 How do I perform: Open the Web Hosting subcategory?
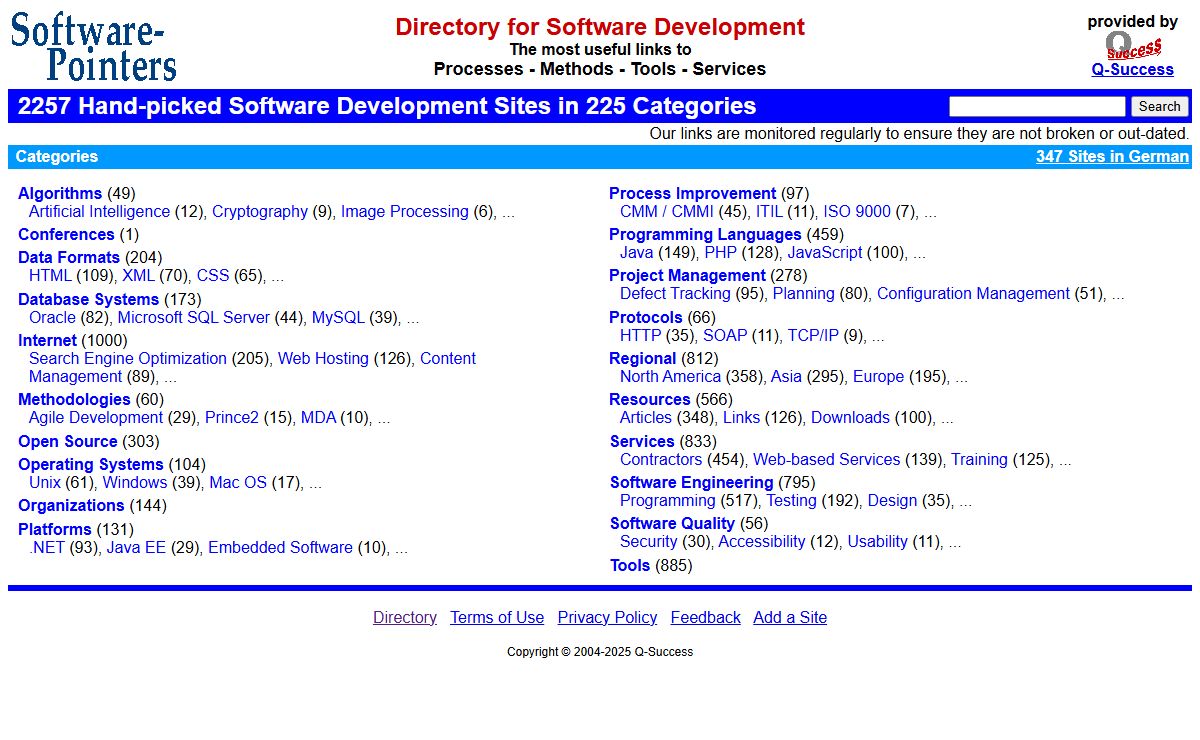pos(323,359)
